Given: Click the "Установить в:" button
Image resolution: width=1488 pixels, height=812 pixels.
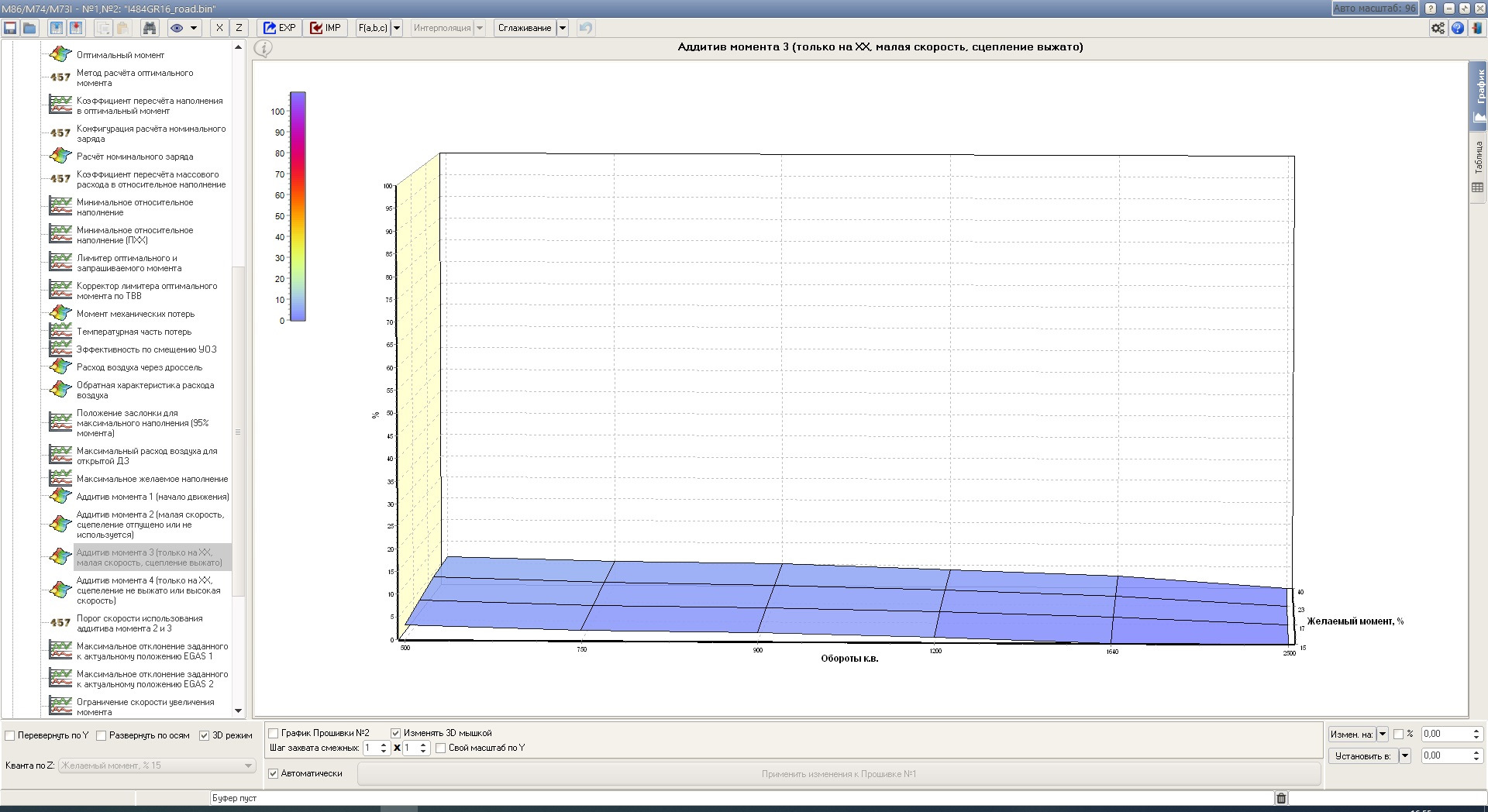Looking at the screenshot, I should [1362, 755].
